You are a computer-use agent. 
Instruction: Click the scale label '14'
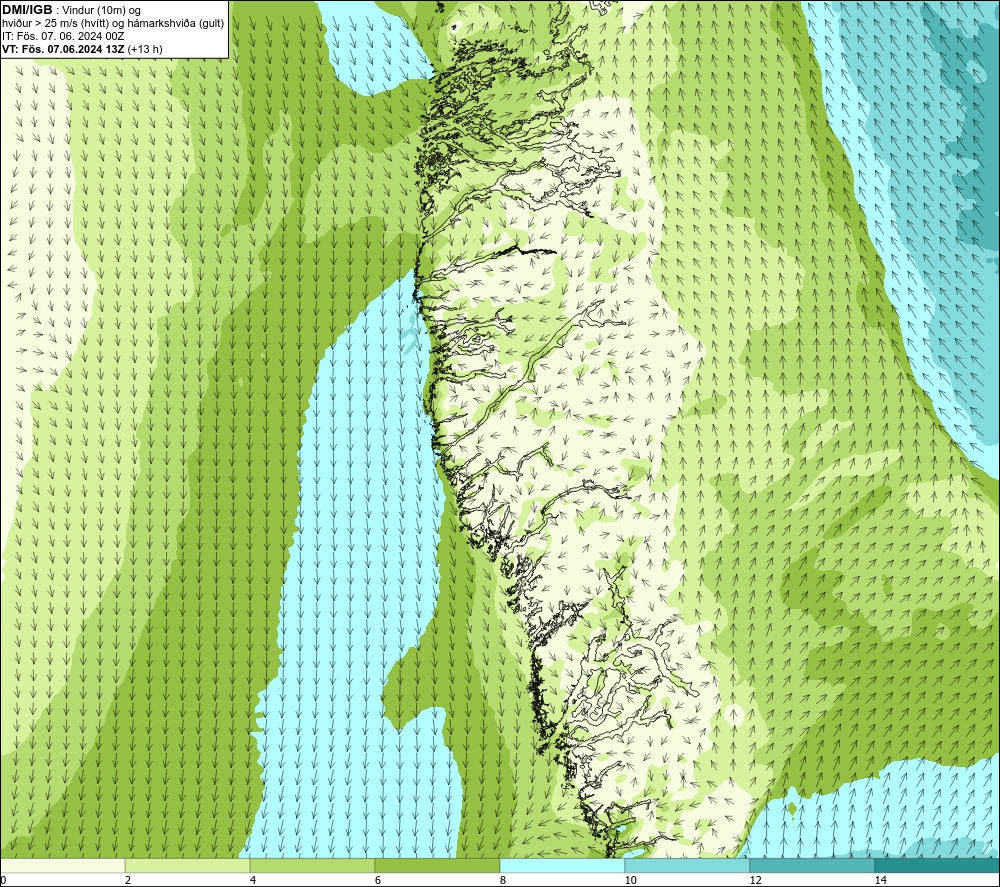(880, 881)
